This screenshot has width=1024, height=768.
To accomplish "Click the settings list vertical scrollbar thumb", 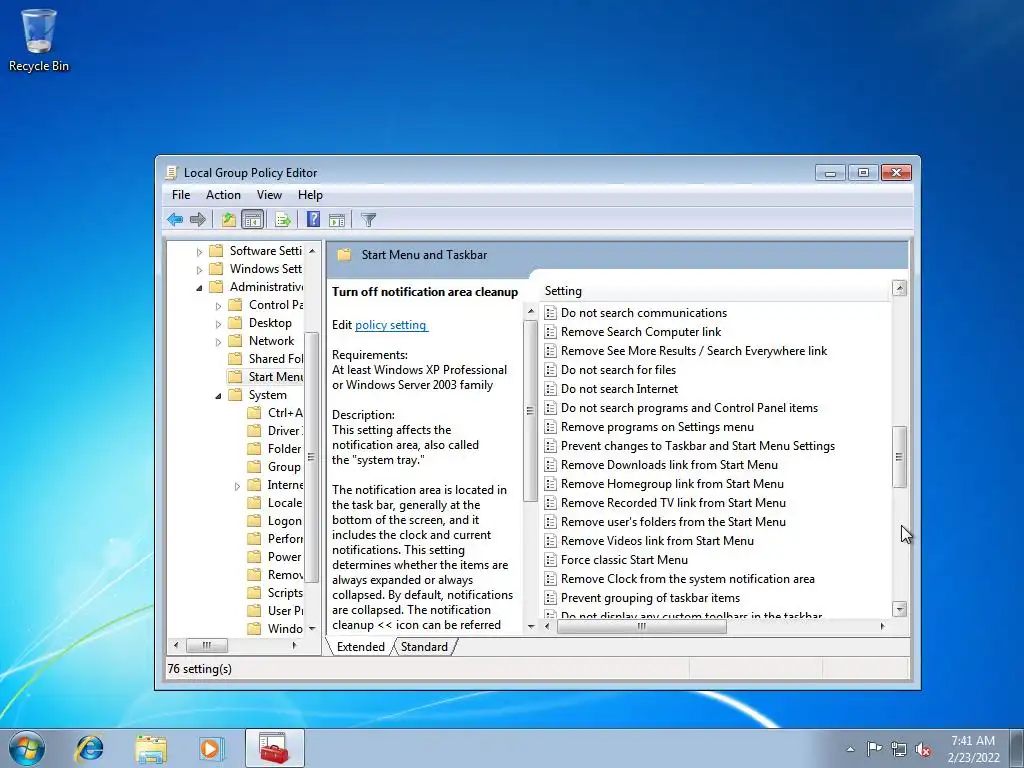I will [899, 456].
